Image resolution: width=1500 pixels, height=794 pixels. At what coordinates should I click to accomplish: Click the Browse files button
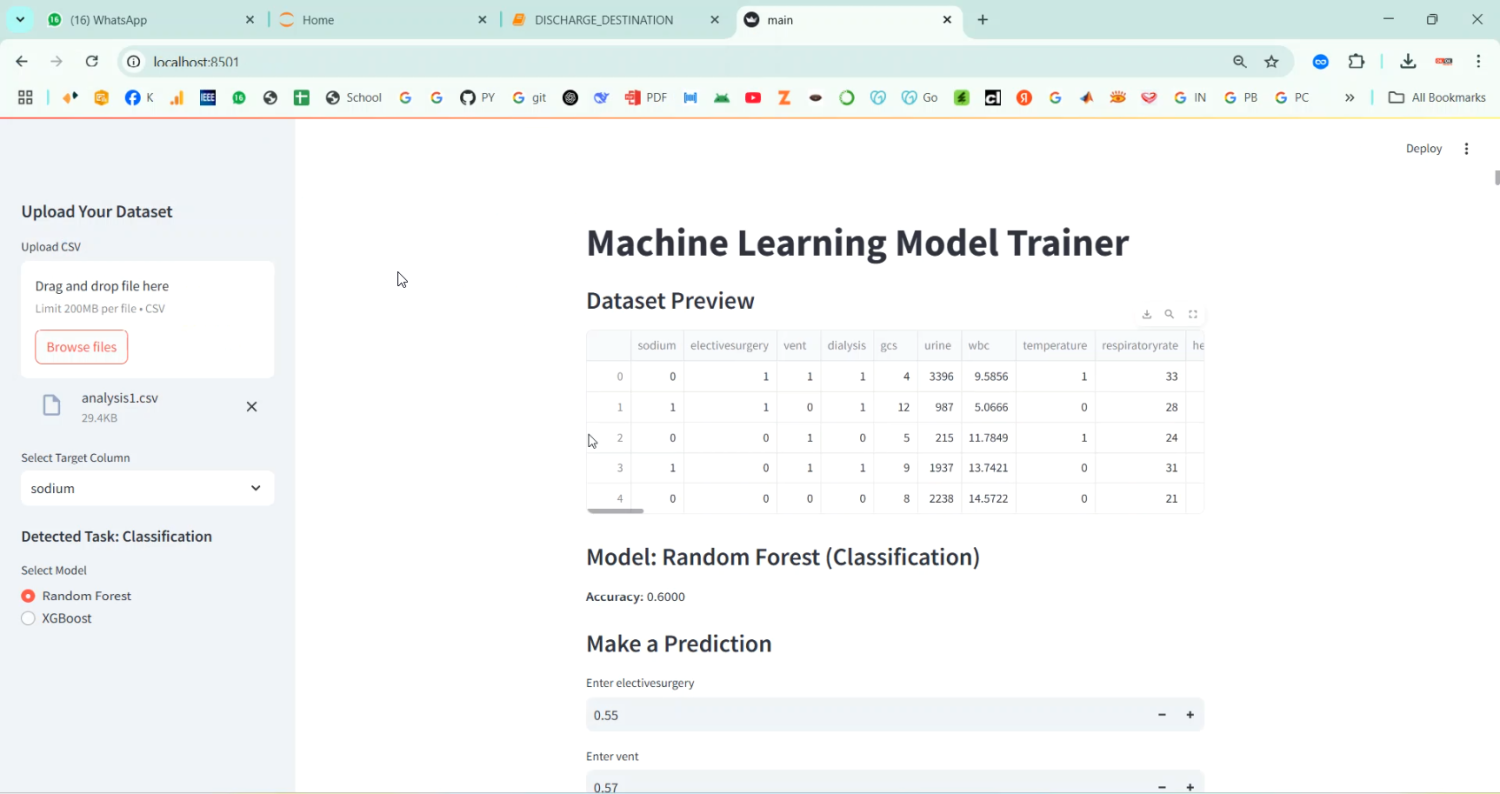pos(81,347)
